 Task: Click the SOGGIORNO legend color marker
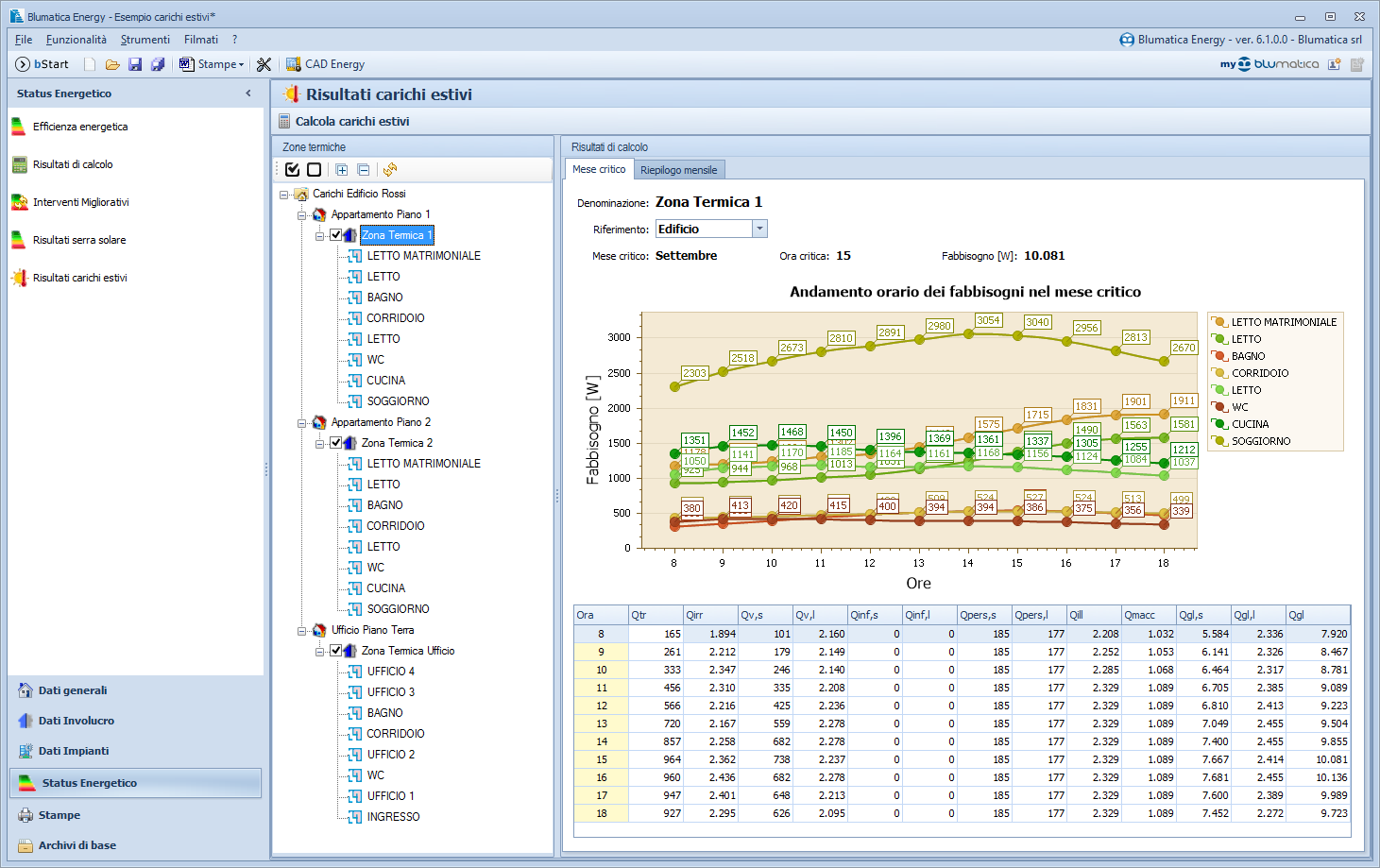click(x=1220, y=441)
